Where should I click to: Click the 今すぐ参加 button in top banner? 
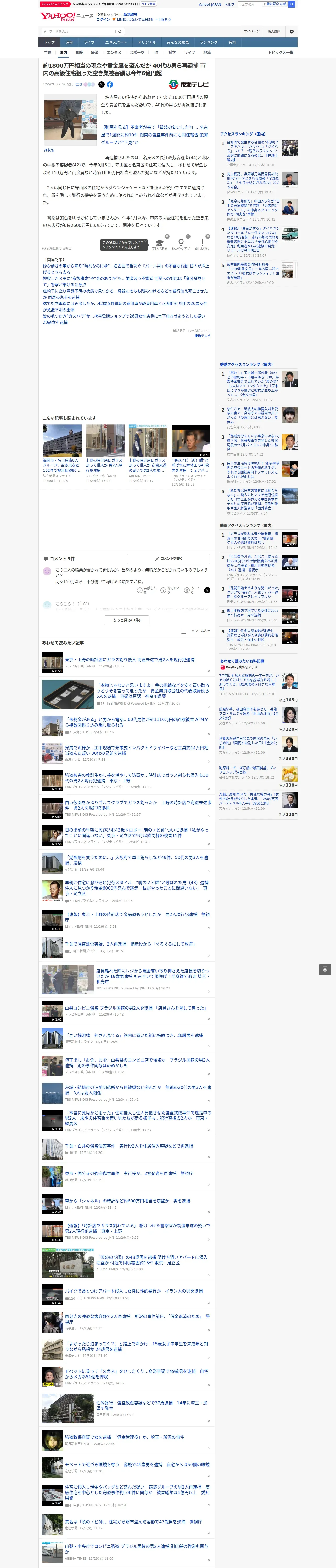(x=148, y=4)
